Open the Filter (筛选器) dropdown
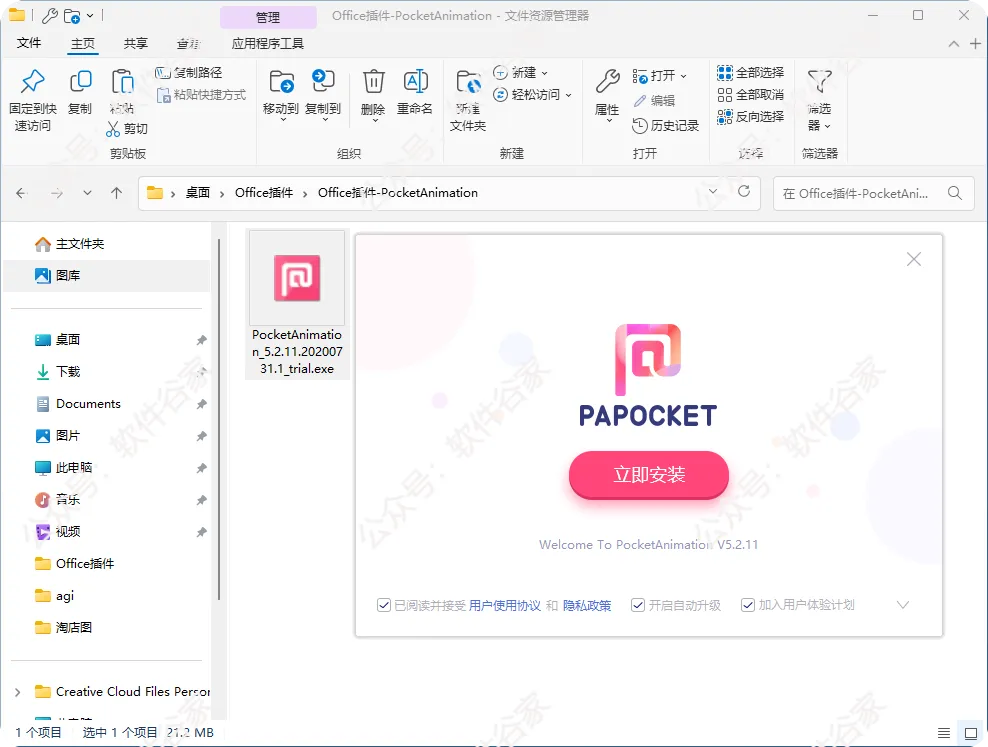The width and height of the screenshot is (988, 747). point(819,100)
